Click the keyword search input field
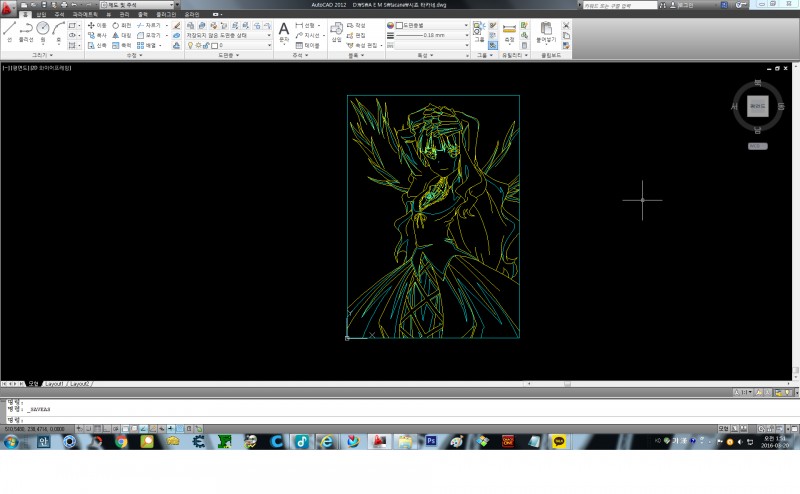The height and width of the screenshot is (494, 800). (618, 5)
